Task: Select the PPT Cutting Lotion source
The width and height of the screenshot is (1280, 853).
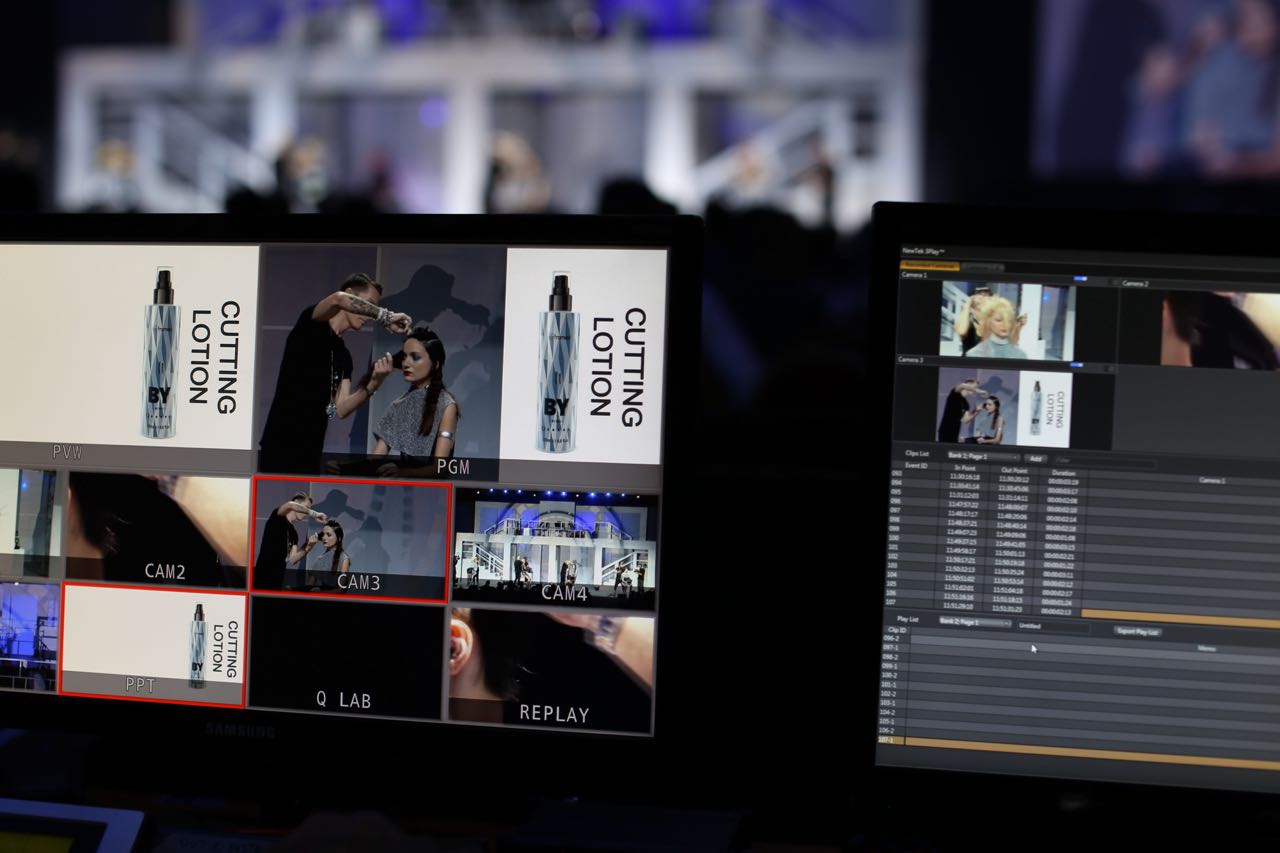Action: click(153, 645)
